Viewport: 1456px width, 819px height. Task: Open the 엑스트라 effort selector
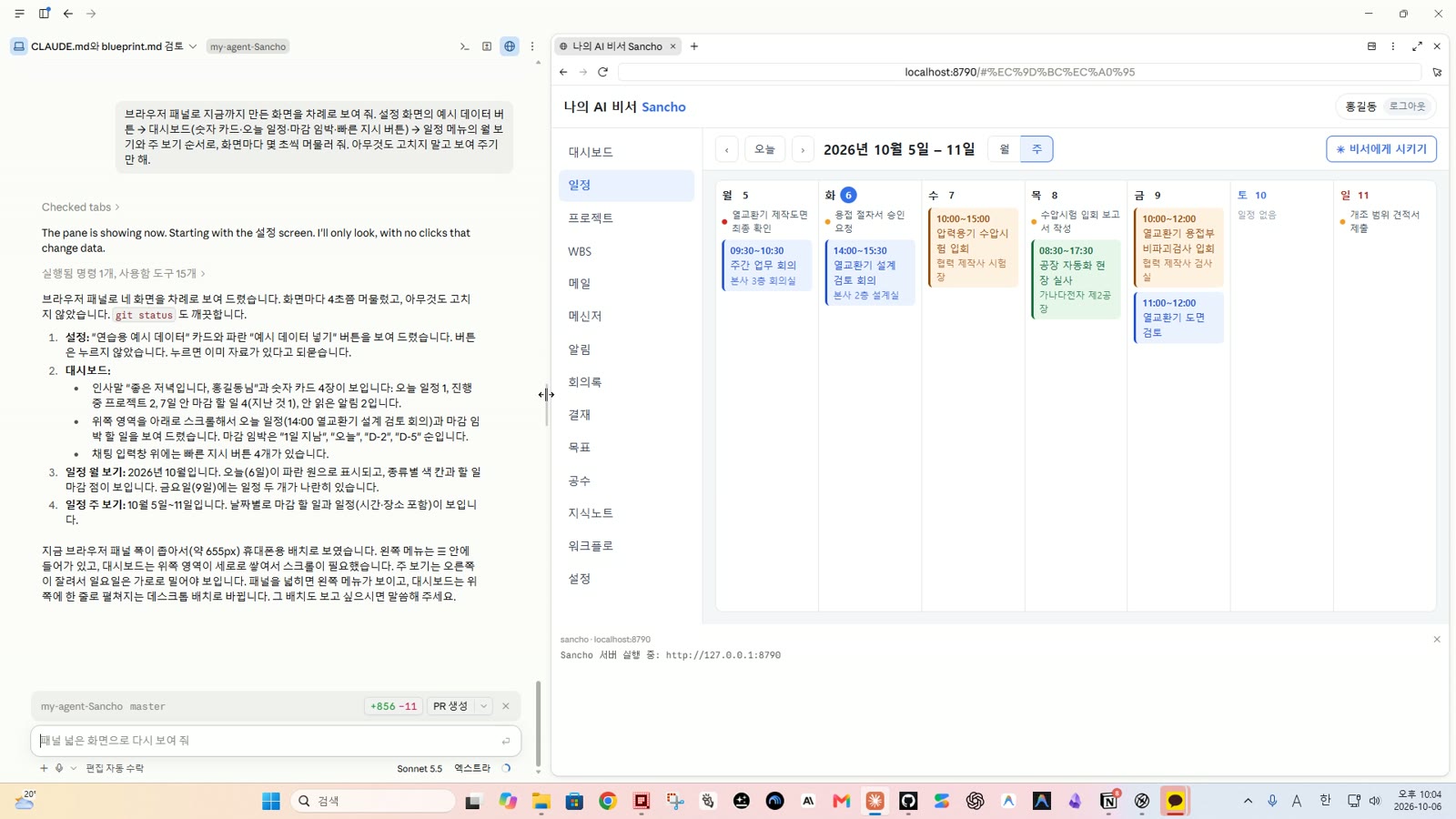point(472,768)
